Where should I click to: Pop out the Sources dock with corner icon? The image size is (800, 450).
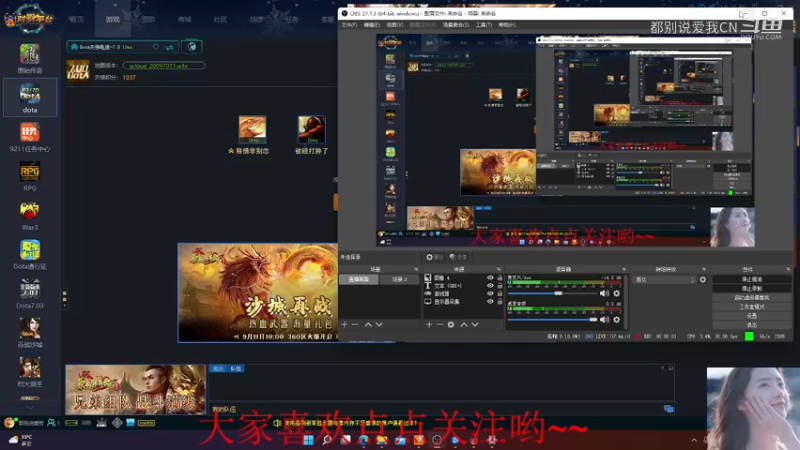pos(498,269)
